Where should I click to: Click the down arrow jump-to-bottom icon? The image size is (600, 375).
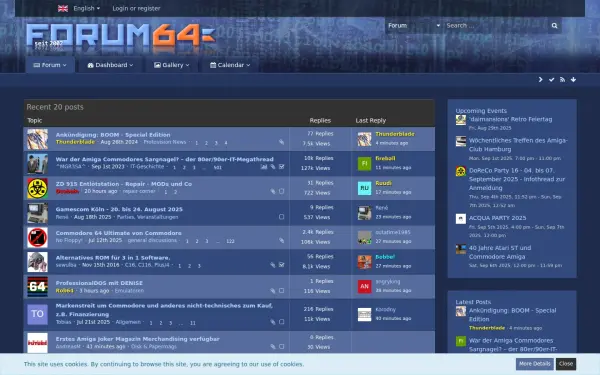click(573, 80)
